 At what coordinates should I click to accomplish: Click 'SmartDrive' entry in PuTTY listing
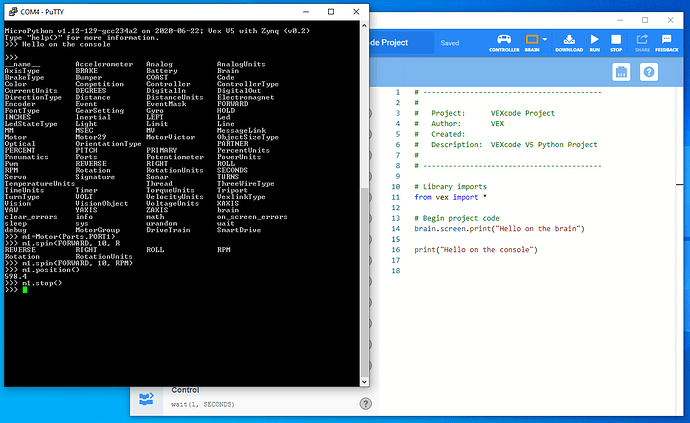(239, 230)
